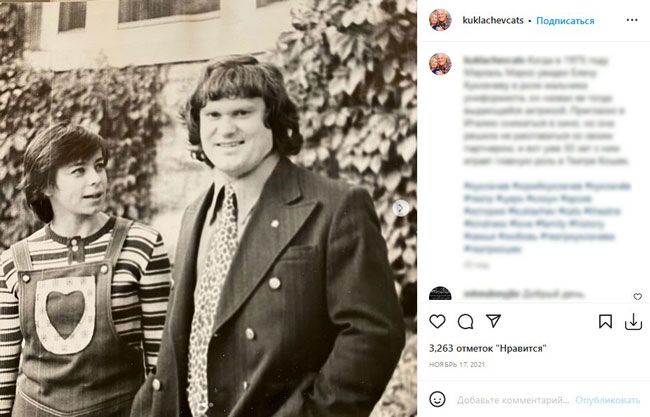
Task: Save post with the bookmark icon
Action: coord(606,322)
